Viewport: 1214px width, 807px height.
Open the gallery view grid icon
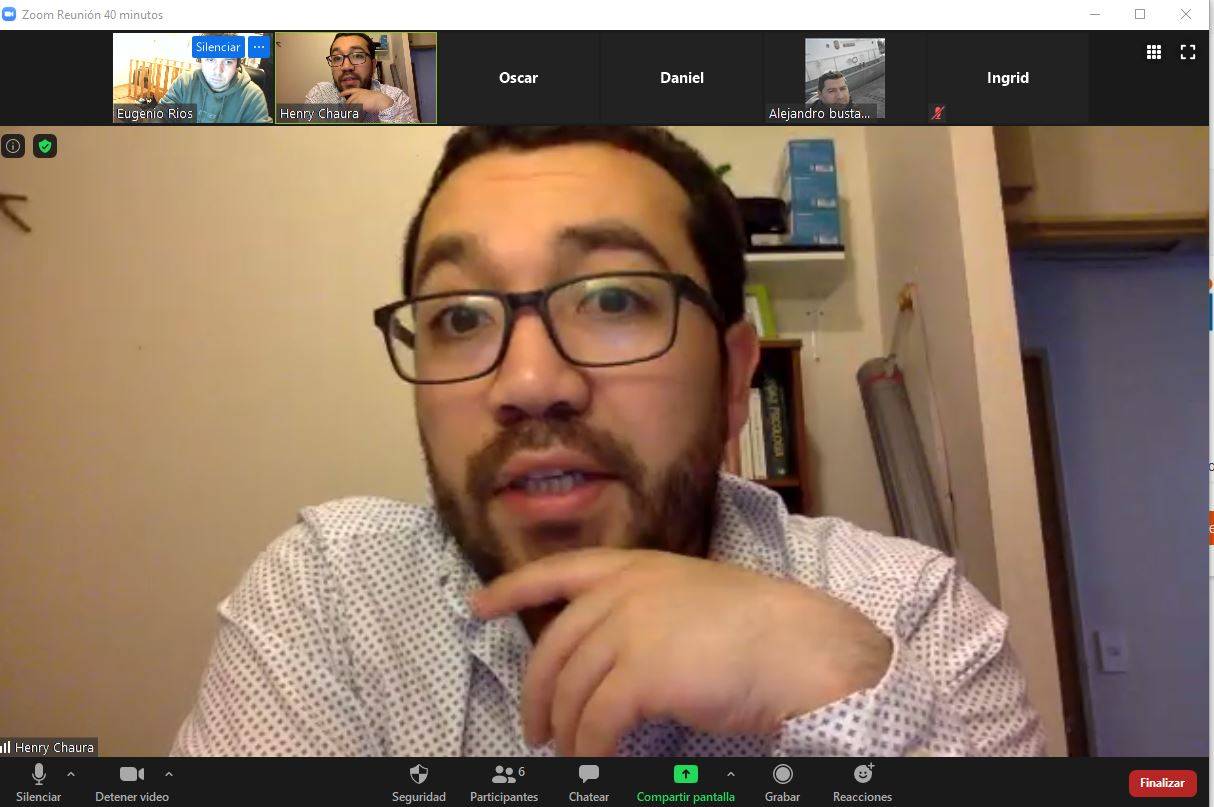point(1153,52)
